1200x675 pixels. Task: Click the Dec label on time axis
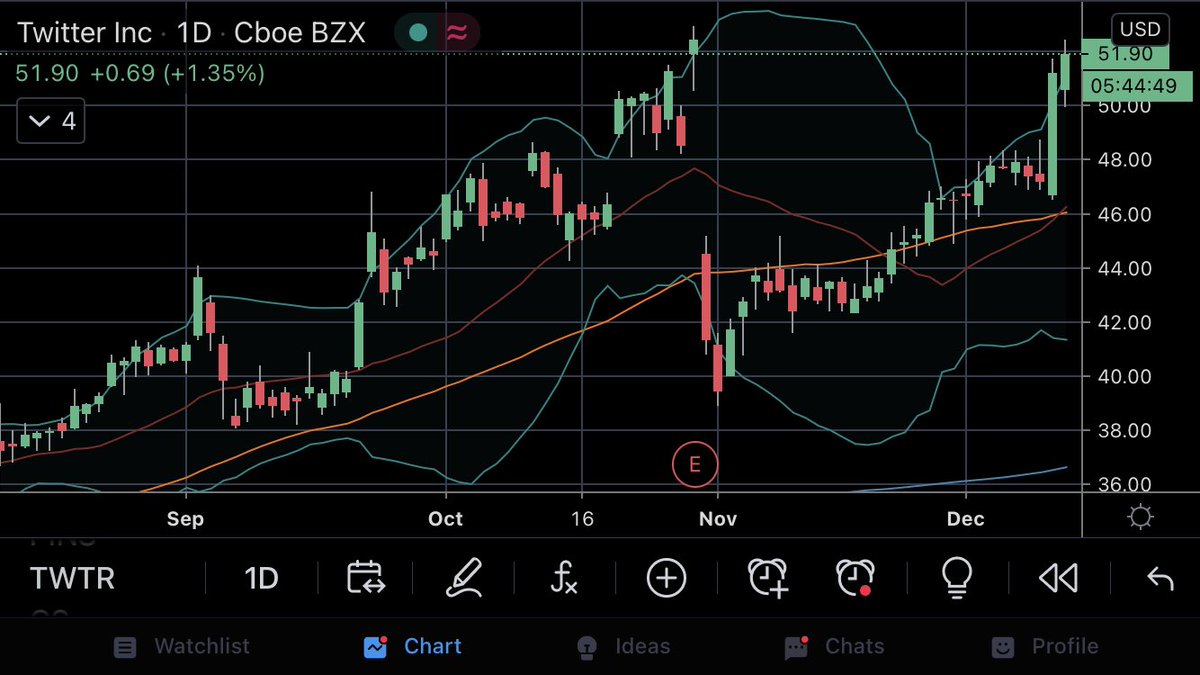(966, 518)
